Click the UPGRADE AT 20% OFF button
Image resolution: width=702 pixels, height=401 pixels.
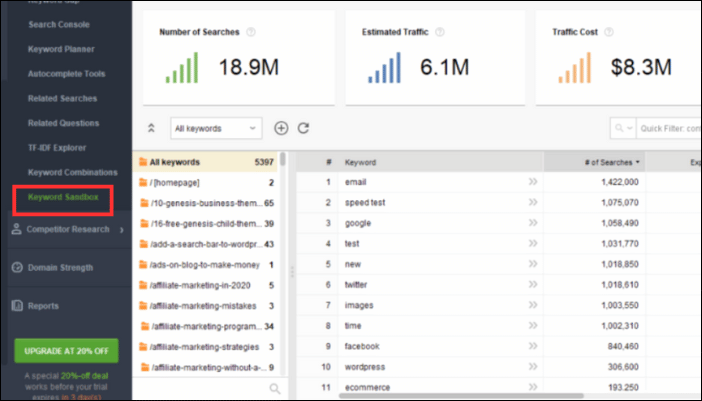point(66,351)
